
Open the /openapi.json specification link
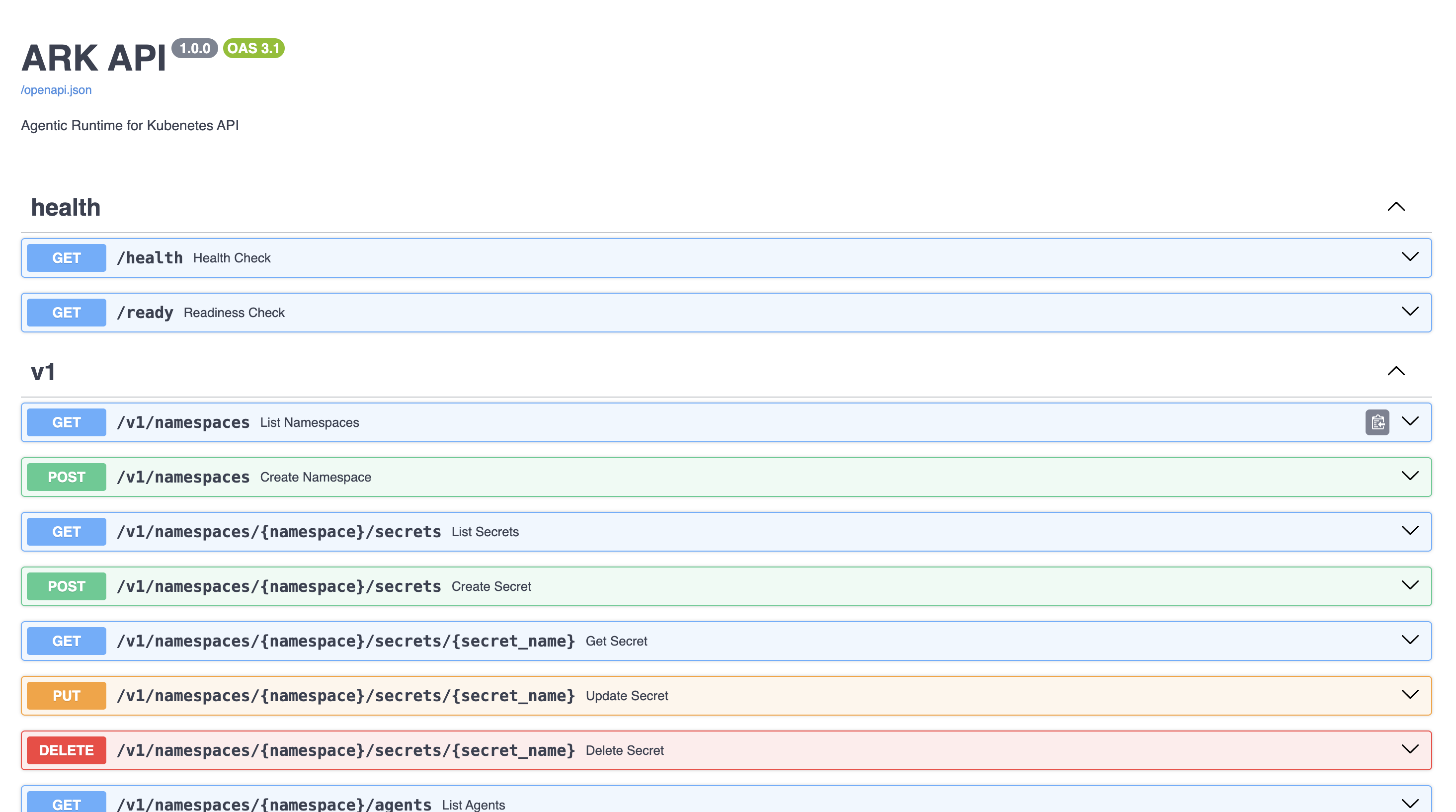click(55, 89)
